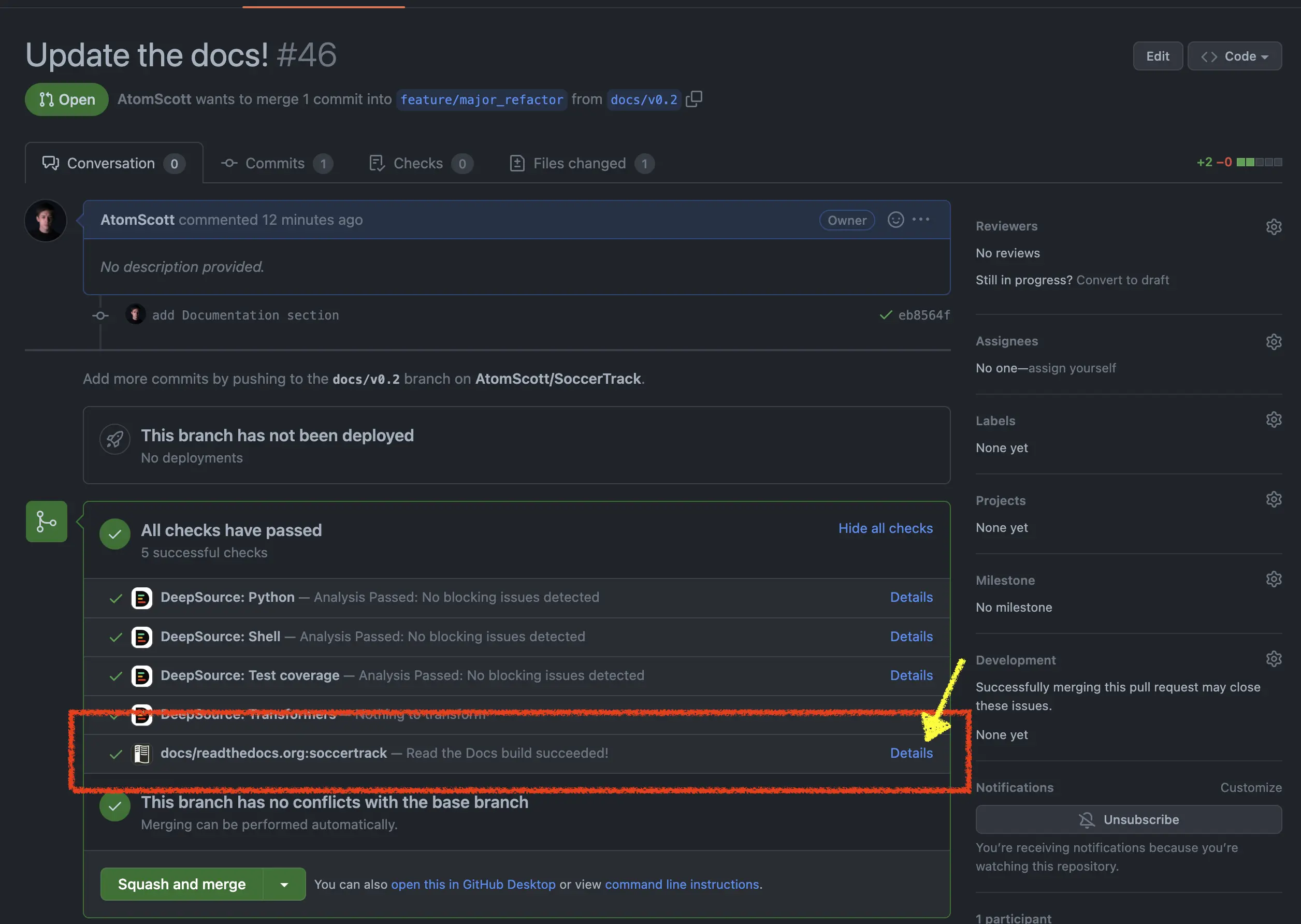Customize notification settings

tap(1250, 787)
